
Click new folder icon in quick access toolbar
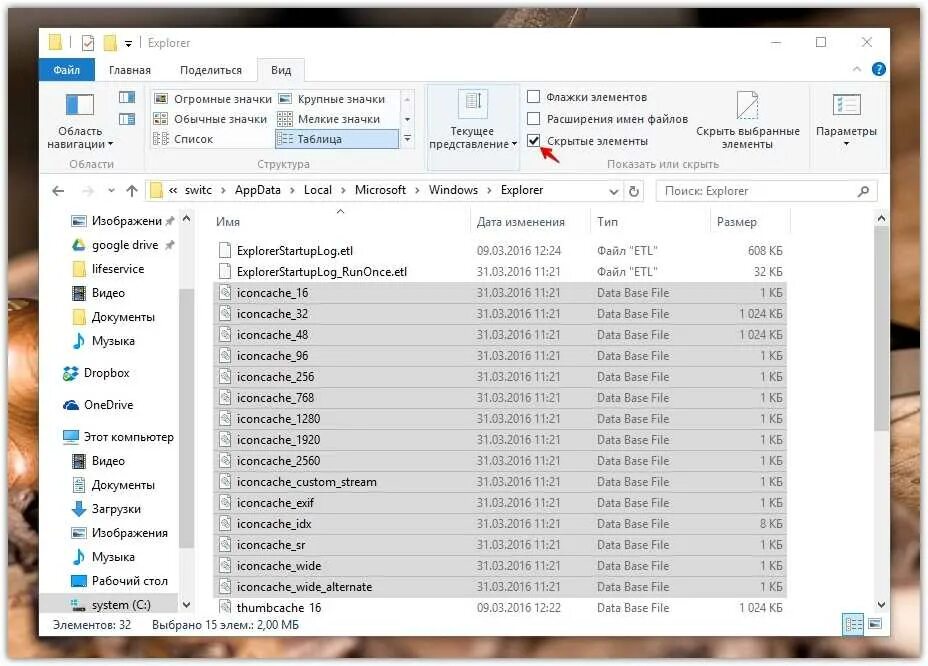pos(110,43)
